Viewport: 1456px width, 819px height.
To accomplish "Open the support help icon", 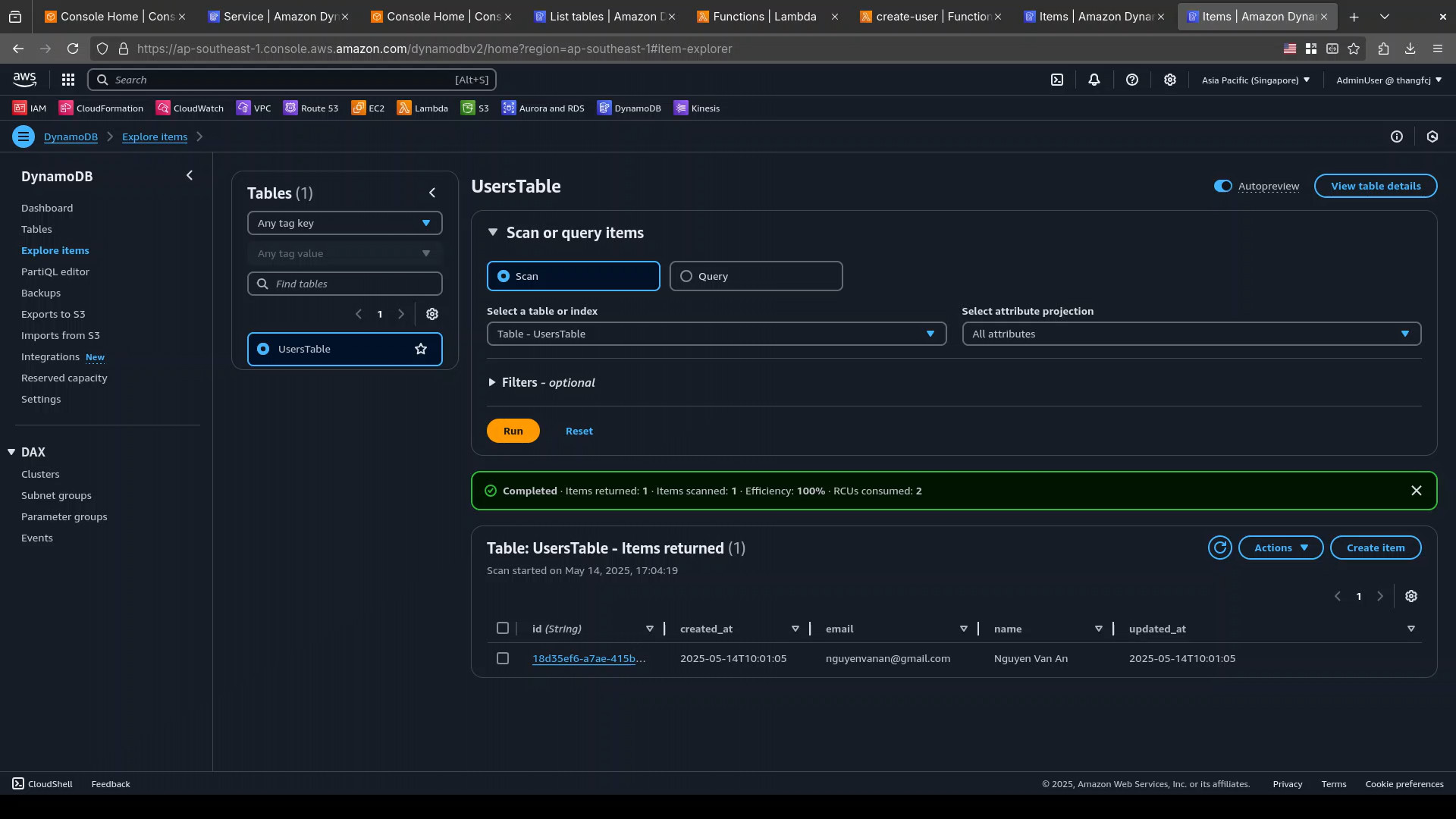I will 1132,80.
